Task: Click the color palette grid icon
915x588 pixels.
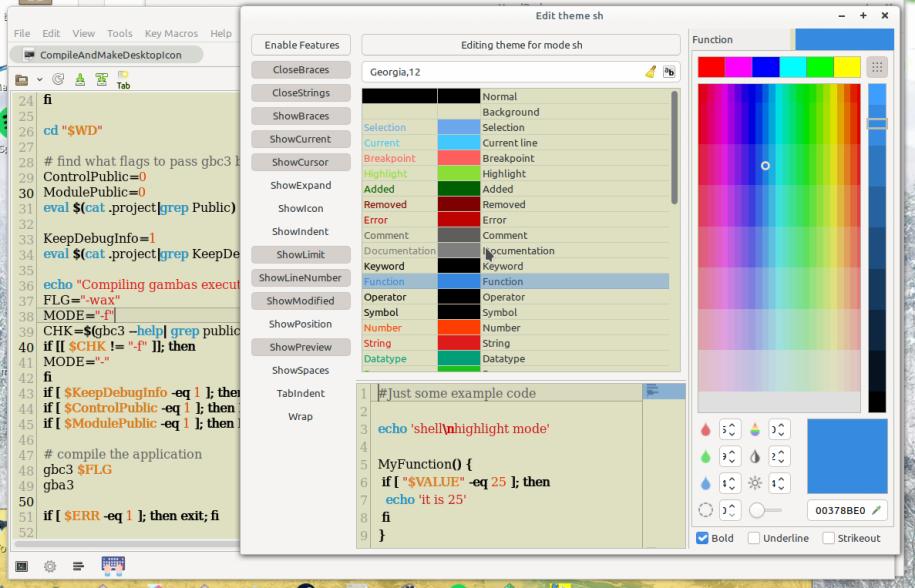Action: coord(877,67)
